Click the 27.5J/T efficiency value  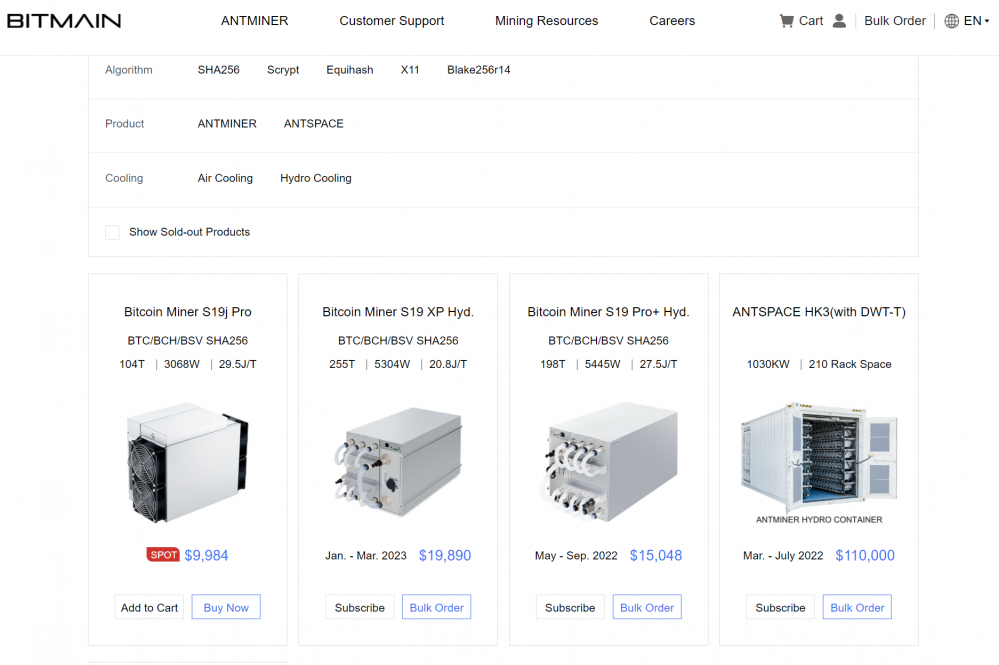(658, 364)
